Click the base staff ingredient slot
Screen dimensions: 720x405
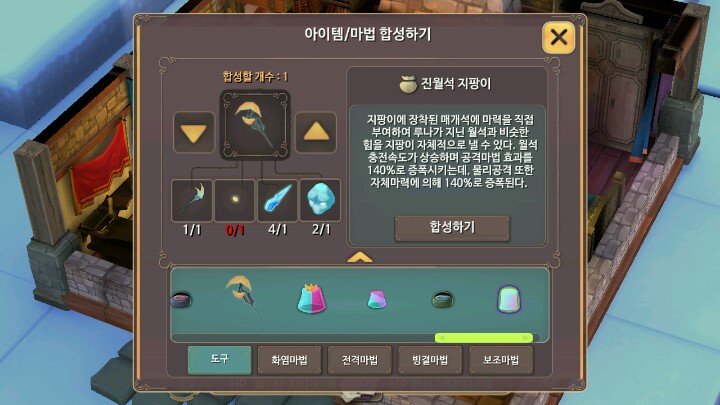pos(191,201)
